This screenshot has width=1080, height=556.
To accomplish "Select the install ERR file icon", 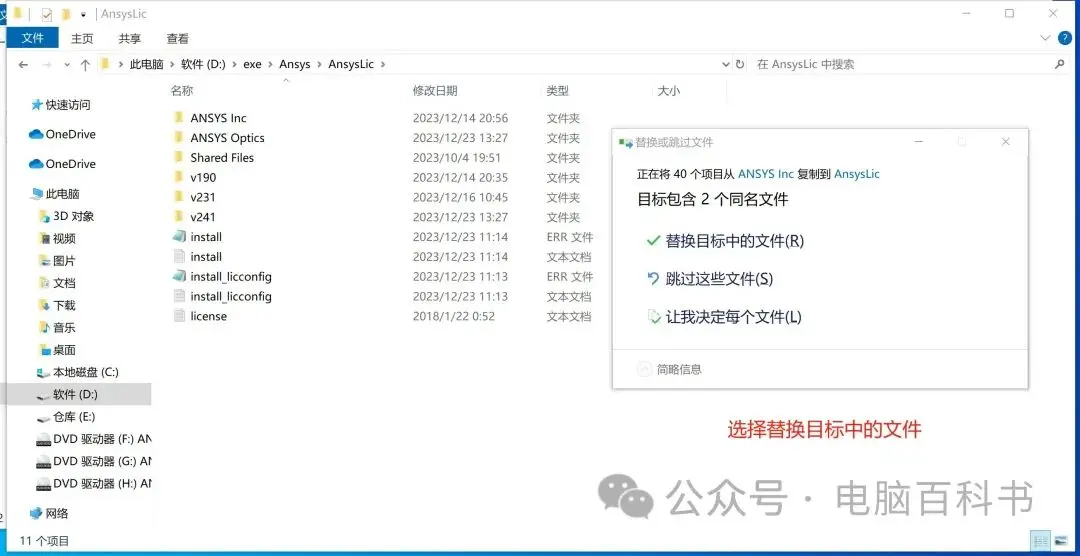I will click(179, 236).
